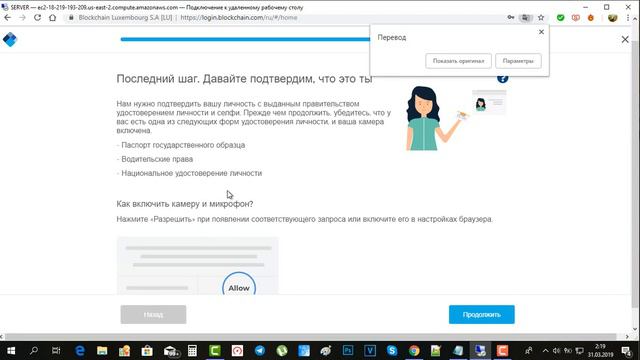The width and height of the screenshot is (640, 360).
Task: Click the taskbar volume speaker icon
Action: (x=557, y=351)
